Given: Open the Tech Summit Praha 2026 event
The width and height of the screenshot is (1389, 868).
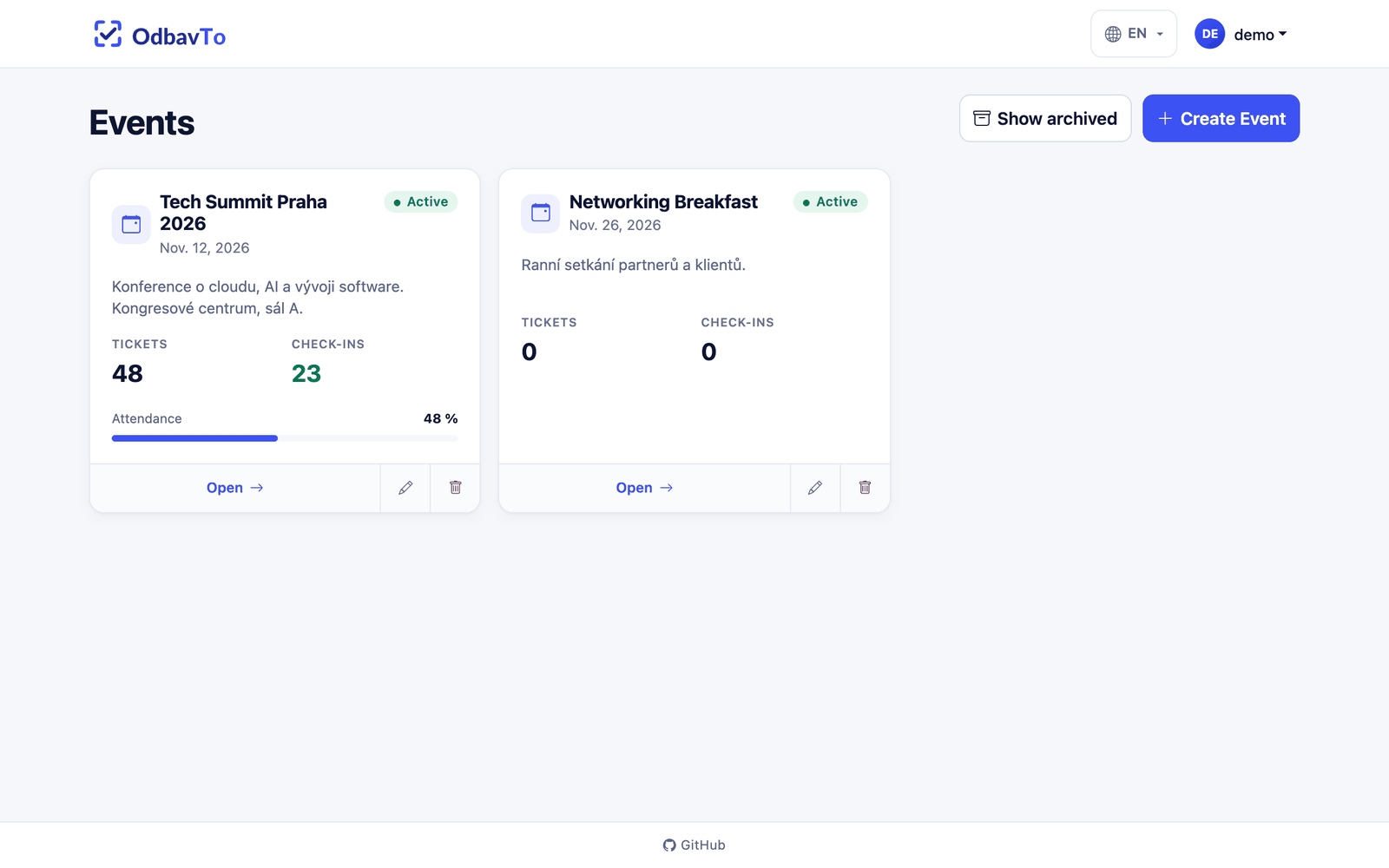Looking at the screenshot, I should (x=235, y=488).
